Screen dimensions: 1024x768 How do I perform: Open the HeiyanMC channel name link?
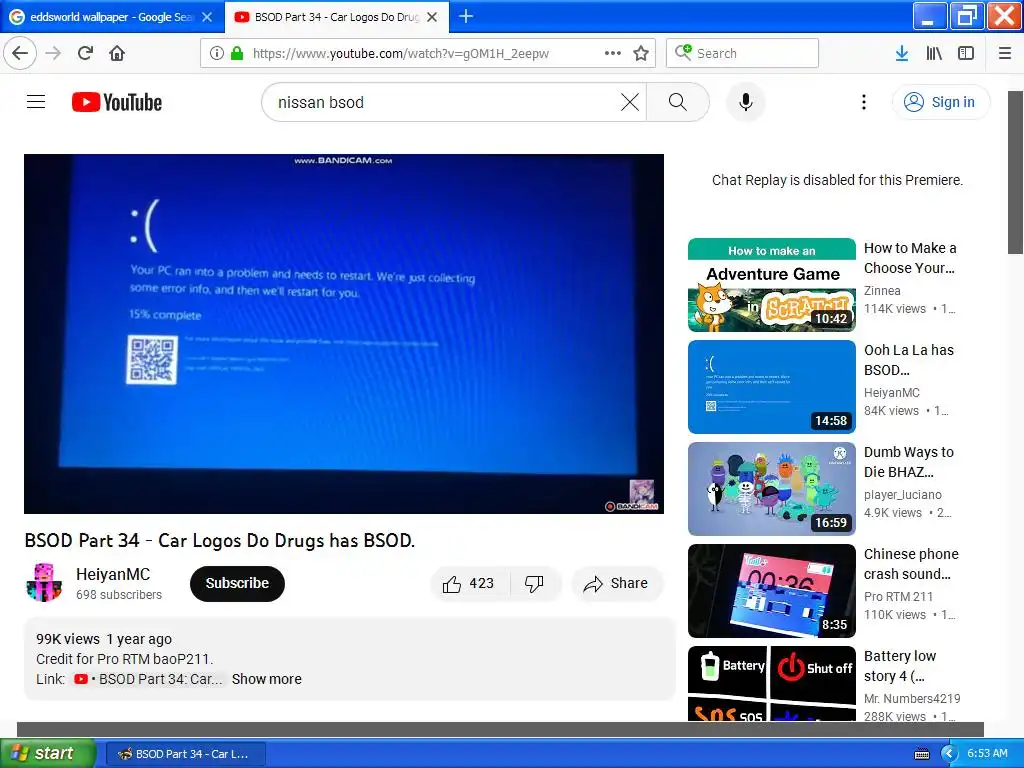pyautogui.click(x=113, y=574)
